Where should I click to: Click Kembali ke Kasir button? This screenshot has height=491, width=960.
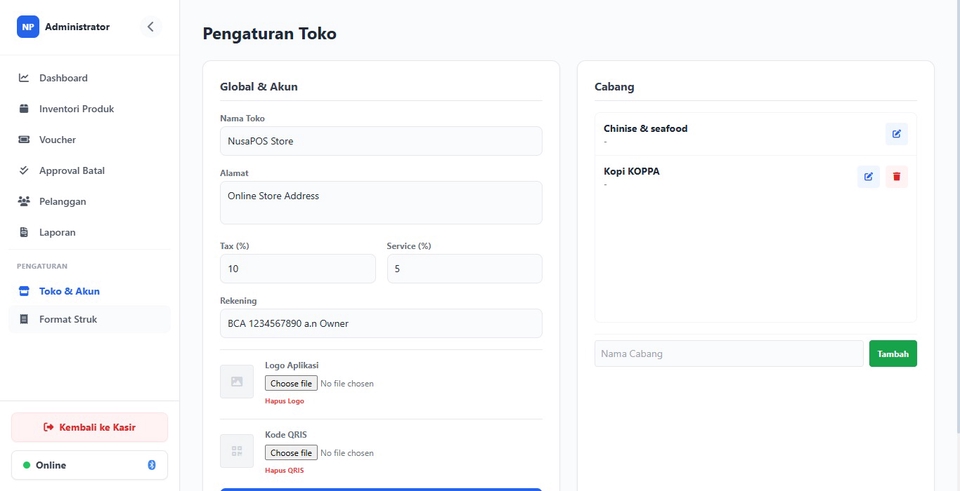tap(90, 427)
